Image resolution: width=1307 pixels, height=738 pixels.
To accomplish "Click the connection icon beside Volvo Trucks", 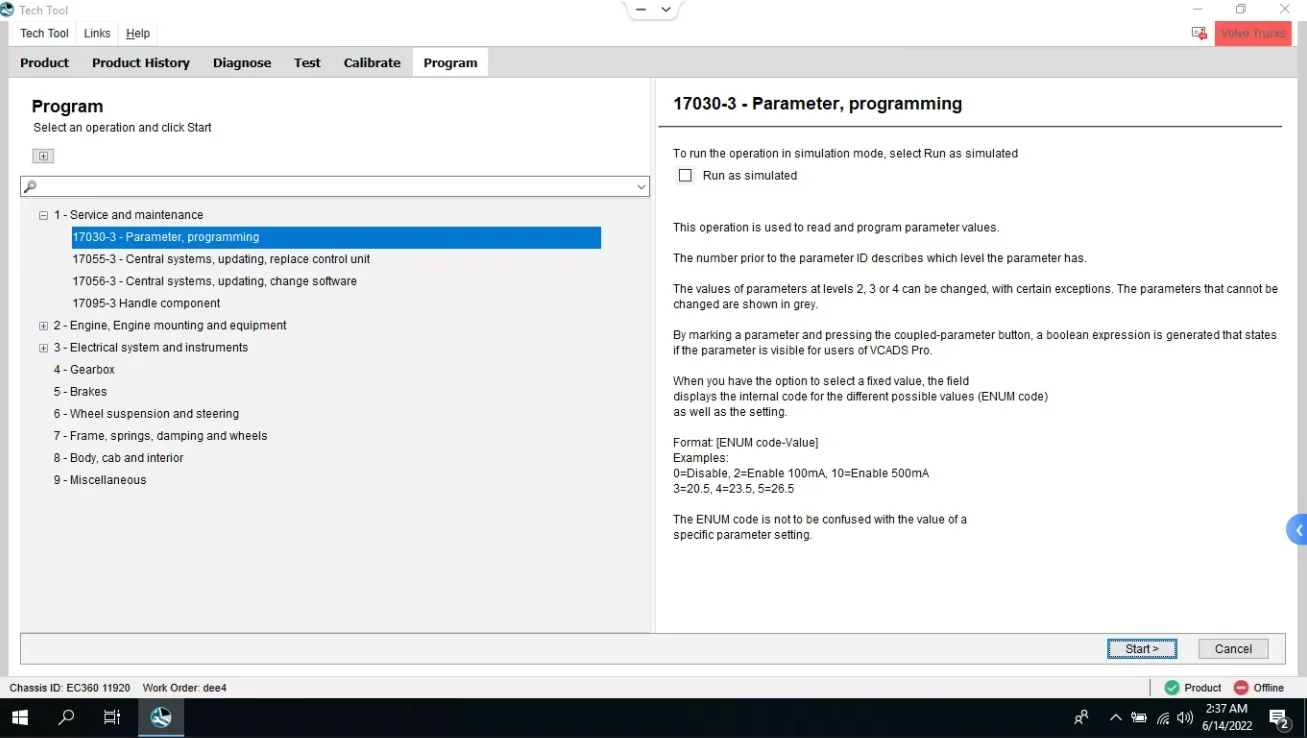I will (x=1198, y=33).
